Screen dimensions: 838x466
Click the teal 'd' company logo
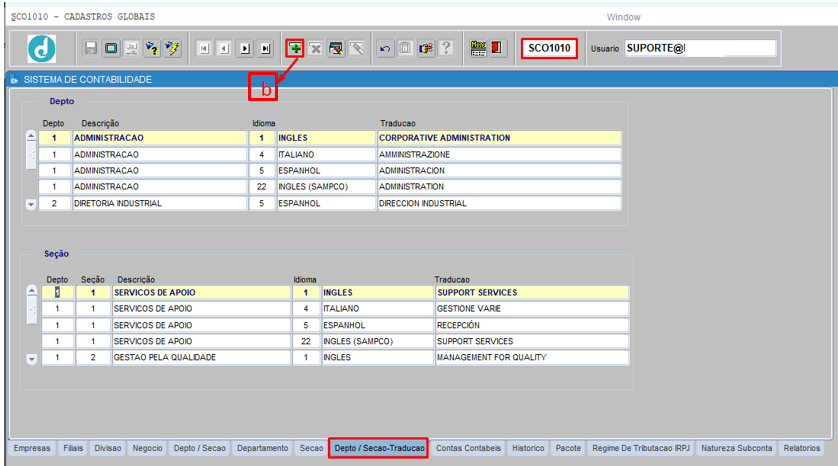pyautogui.click(x=42, y=49)
